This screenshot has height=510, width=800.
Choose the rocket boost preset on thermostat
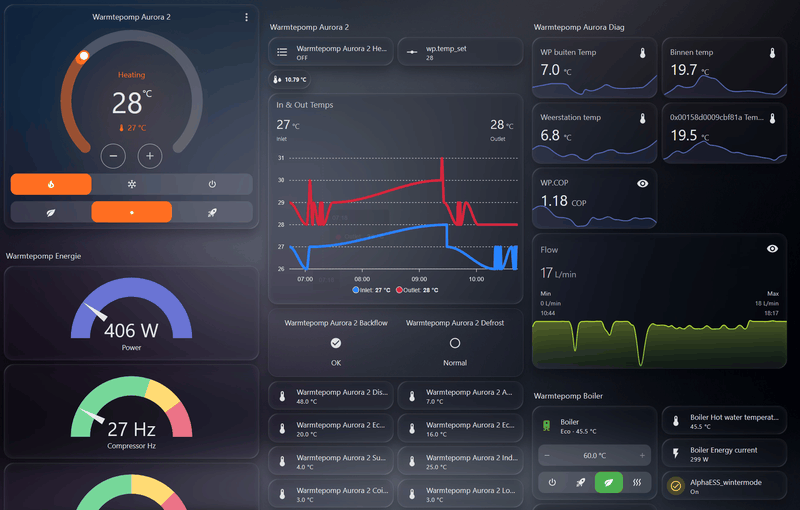[x=212, y=212]
